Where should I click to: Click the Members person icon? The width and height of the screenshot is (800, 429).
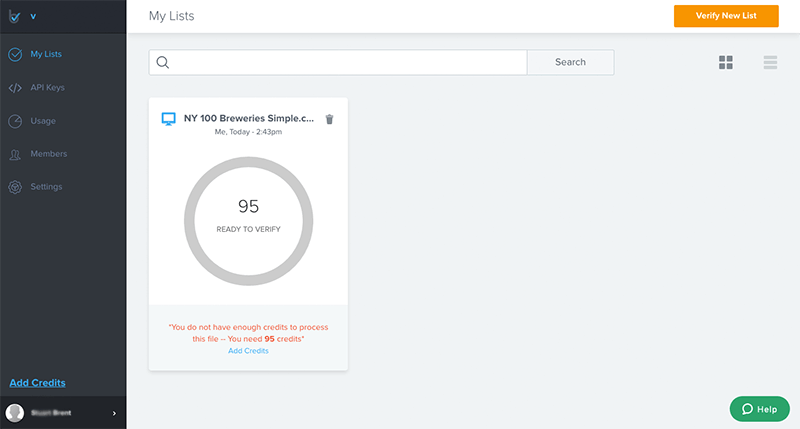[x=15, y=154]
